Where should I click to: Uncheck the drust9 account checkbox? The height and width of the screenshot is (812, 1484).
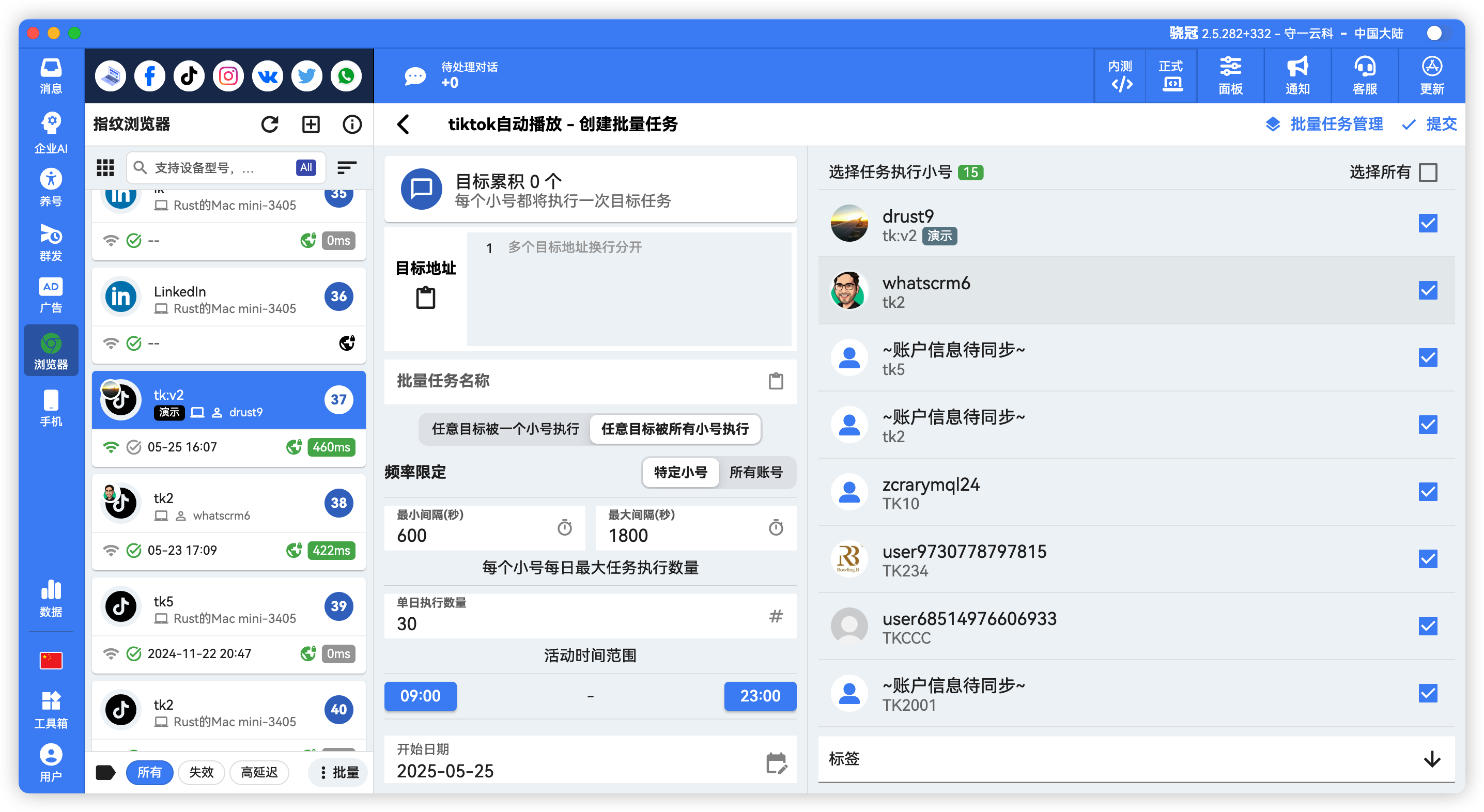pyautogui.click(x=1428, y=224)
